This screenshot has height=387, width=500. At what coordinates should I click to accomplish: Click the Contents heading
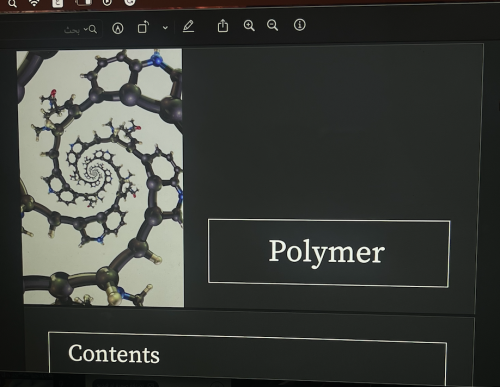pyautogui.click(x=114, y=354)
